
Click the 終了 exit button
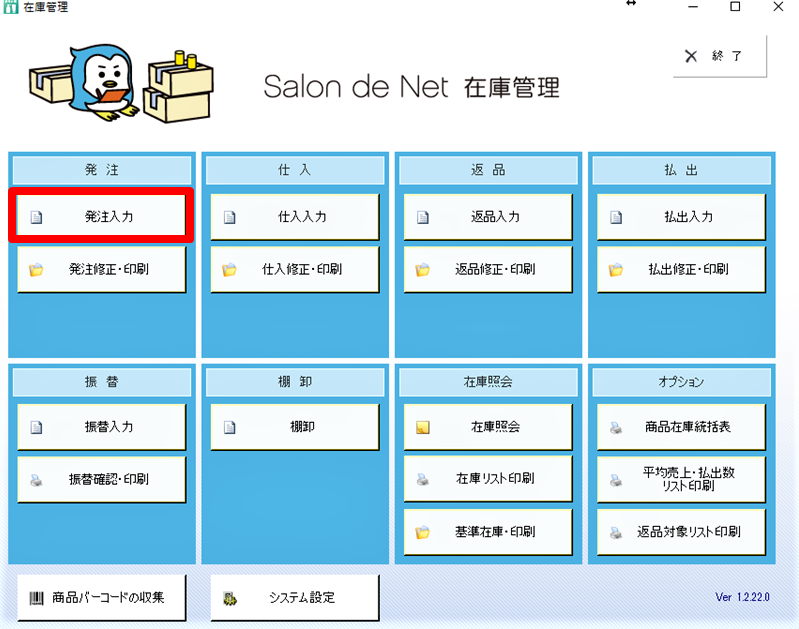click(720, 56)
